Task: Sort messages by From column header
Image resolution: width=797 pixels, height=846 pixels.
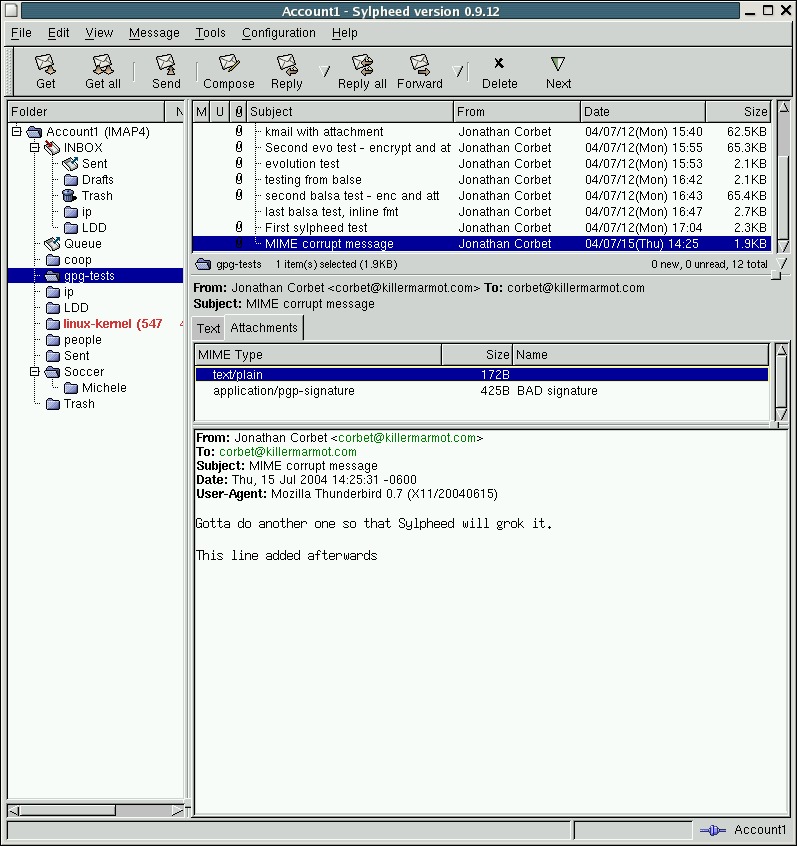Action: tap(516, 112)
